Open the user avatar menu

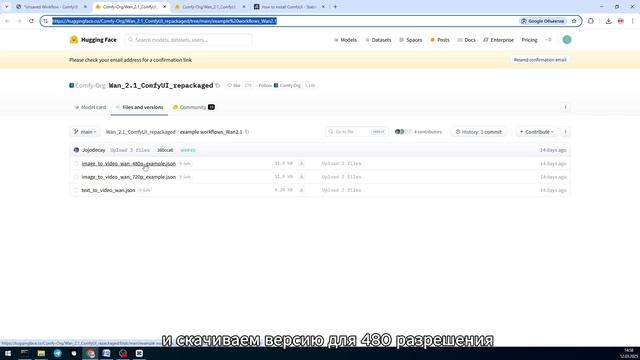point(567,40)
